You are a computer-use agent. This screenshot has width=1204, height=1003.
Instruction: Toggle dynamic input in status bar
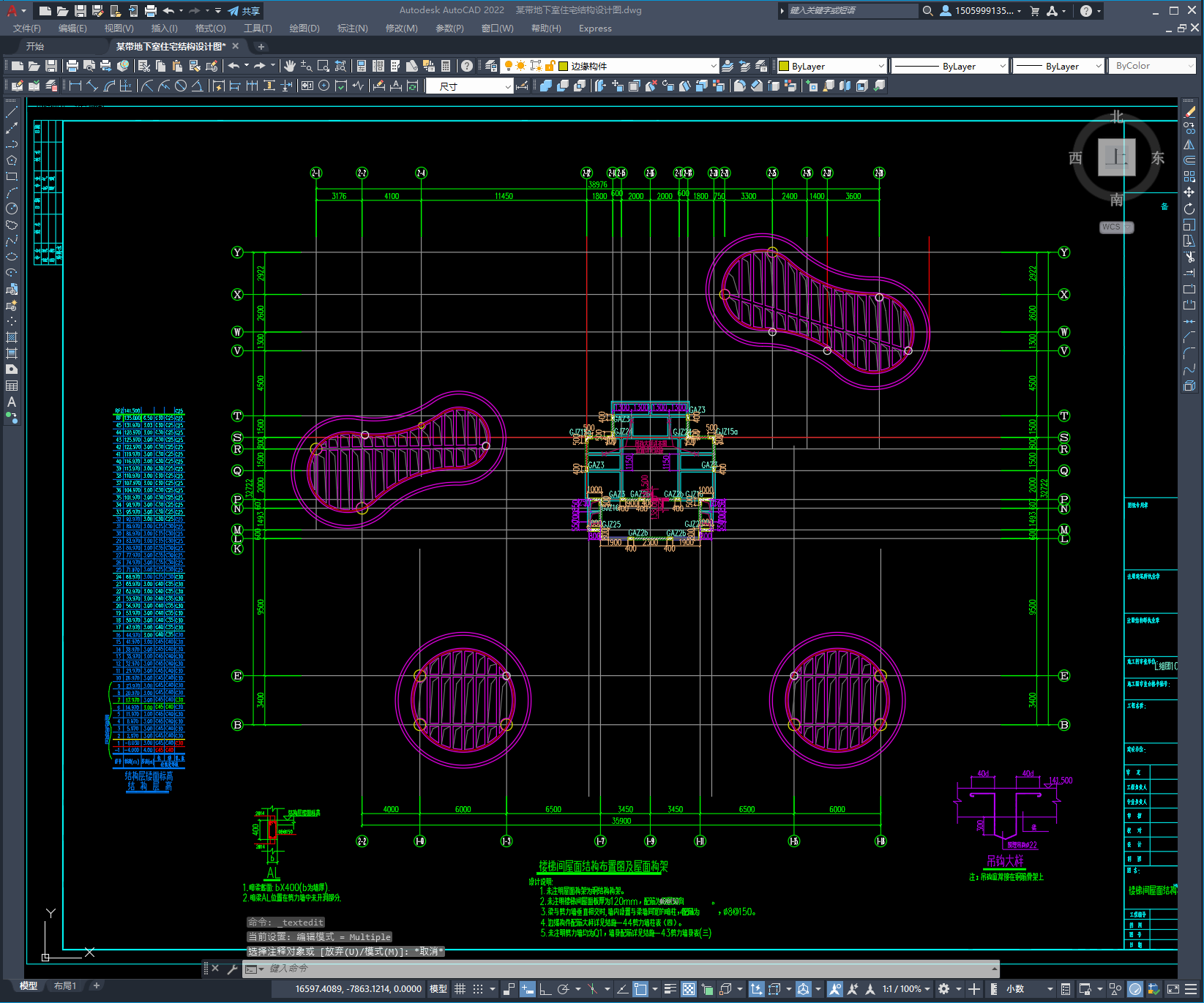[527, 989]
